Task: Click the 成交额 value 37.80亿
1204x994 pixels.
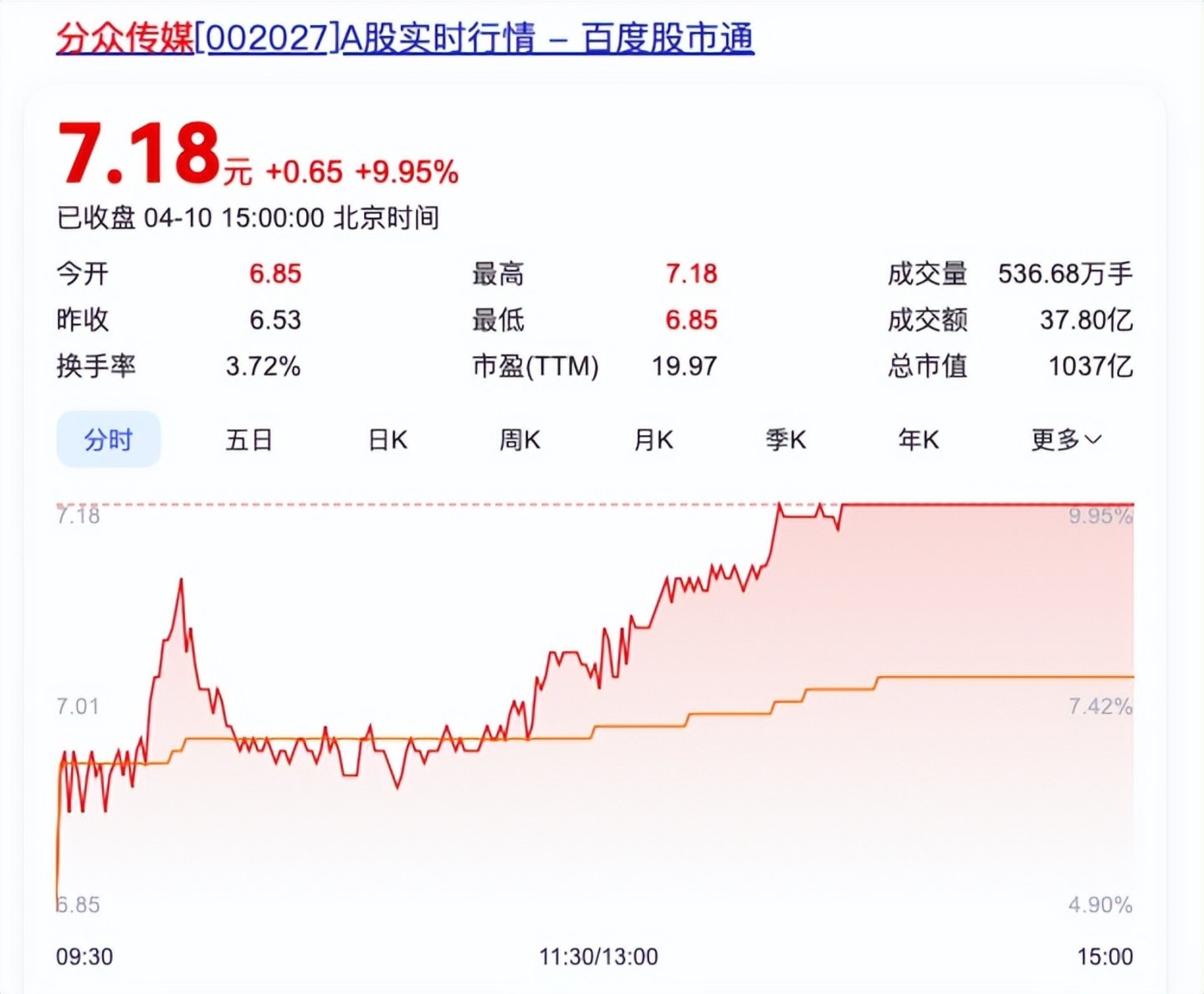Action: [x=1085, y=320]
